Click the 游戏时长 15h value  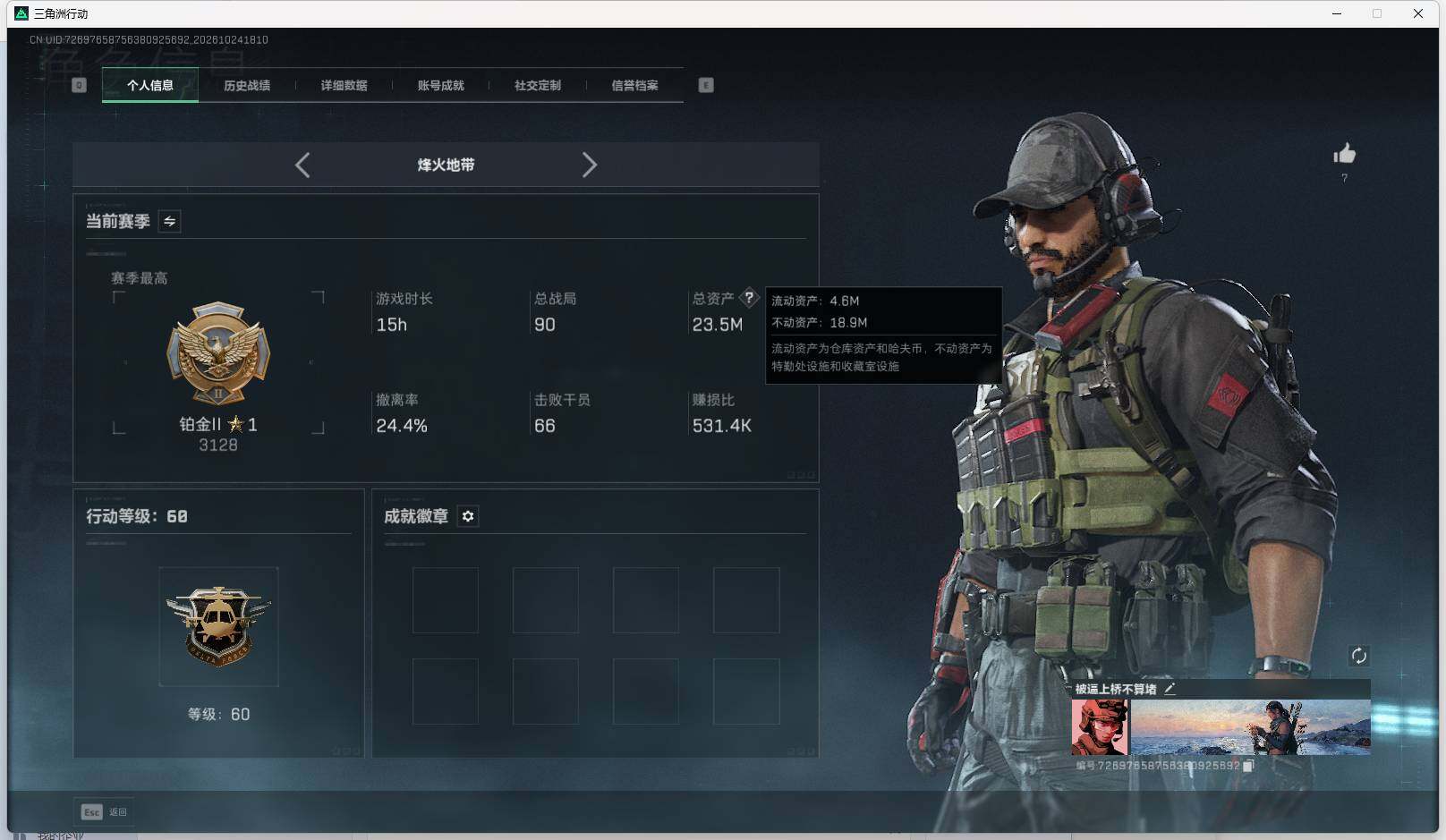coord(392,325)
